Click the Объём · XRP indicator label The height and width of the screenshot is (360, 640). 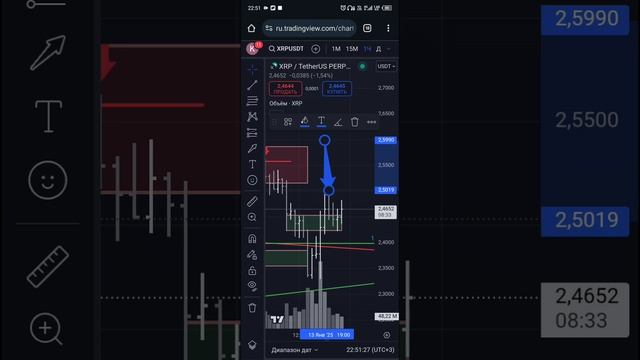pyautogui.click(x=286, y=104)
